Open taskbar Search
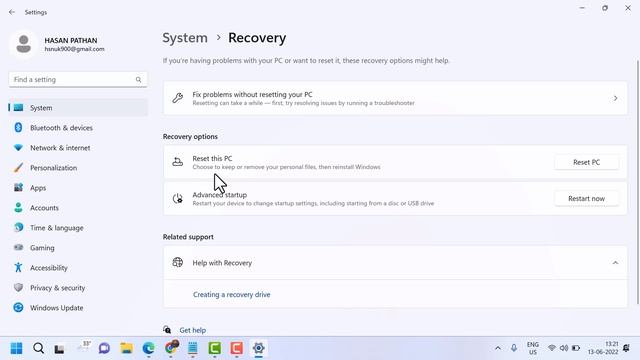Screen dimensions: 640x360 click(x=38, y=348)
